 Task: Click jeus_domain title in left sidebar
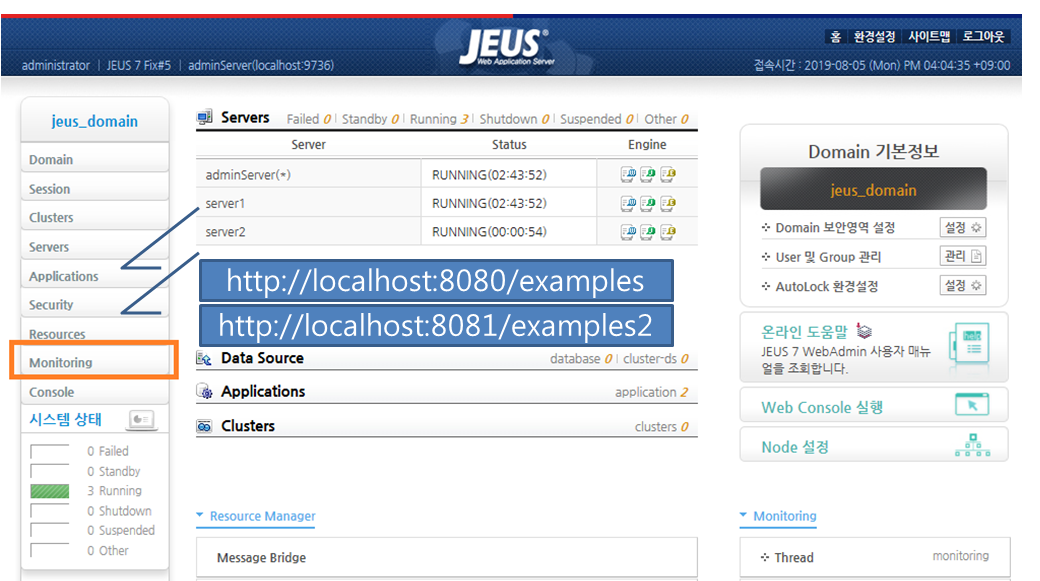pyautogui.click(x=95, y=121)
